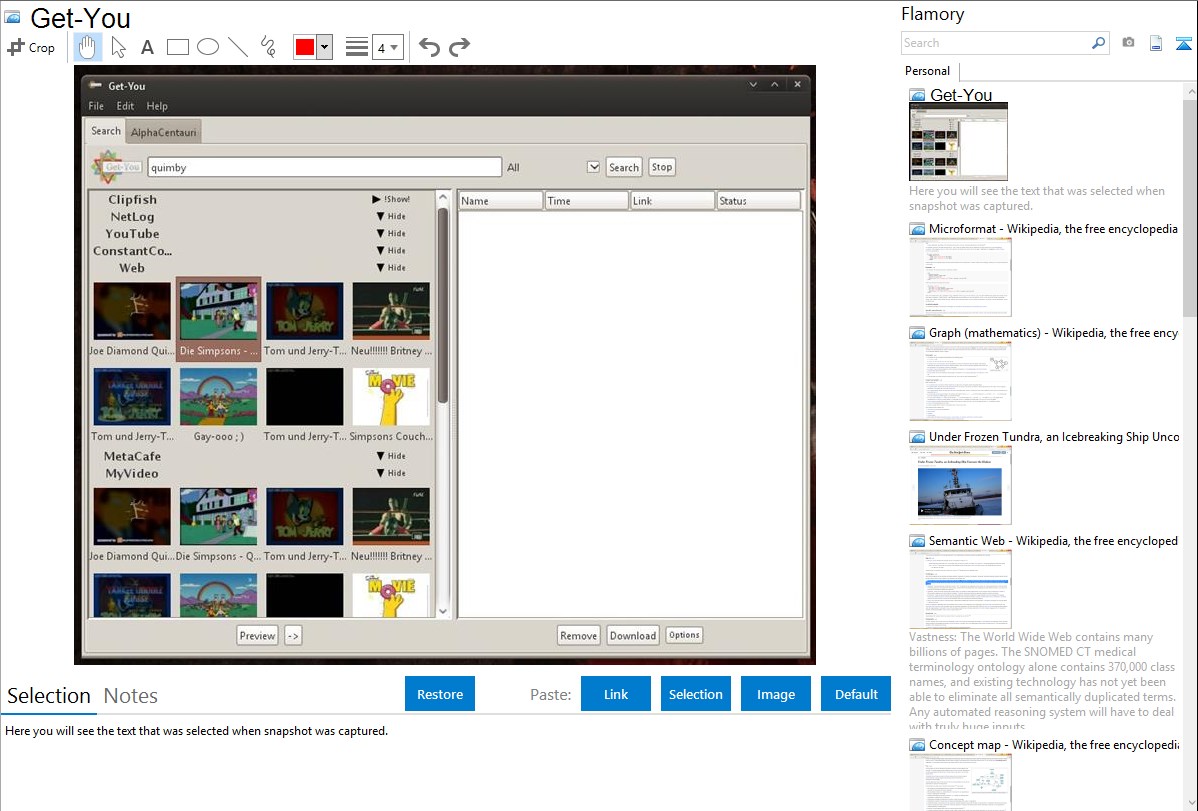Toggle Hide for MetaCafe
This screenshot has height=811, width=1198.
[x=390, y=456]
